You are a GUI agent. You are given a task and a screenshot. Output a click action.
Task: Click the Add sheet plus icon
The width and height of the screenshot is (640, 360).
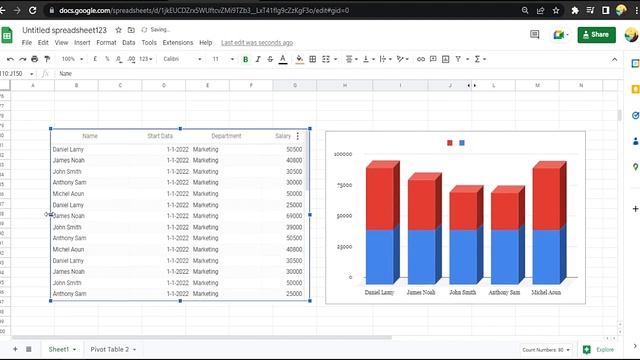(15, 349)
